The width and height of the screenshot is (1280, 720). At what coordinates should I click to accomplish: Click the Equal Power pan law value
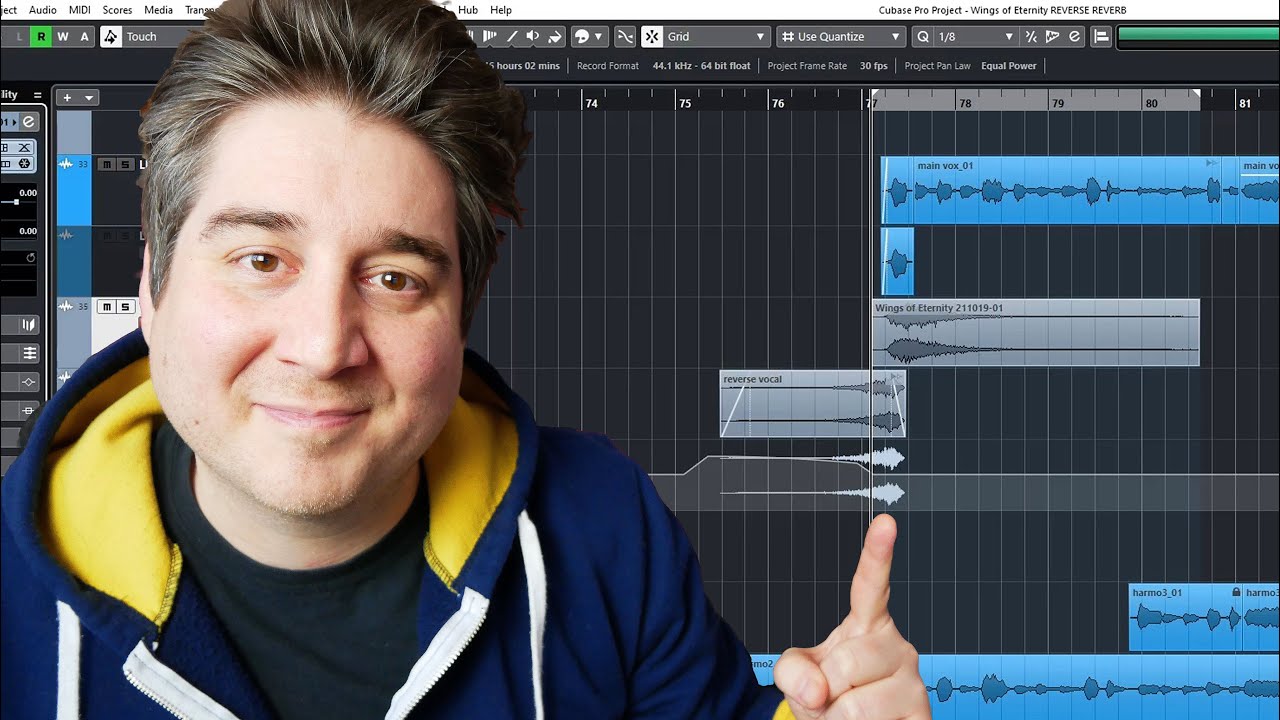pyautogui.click(x=1008, y=65)
